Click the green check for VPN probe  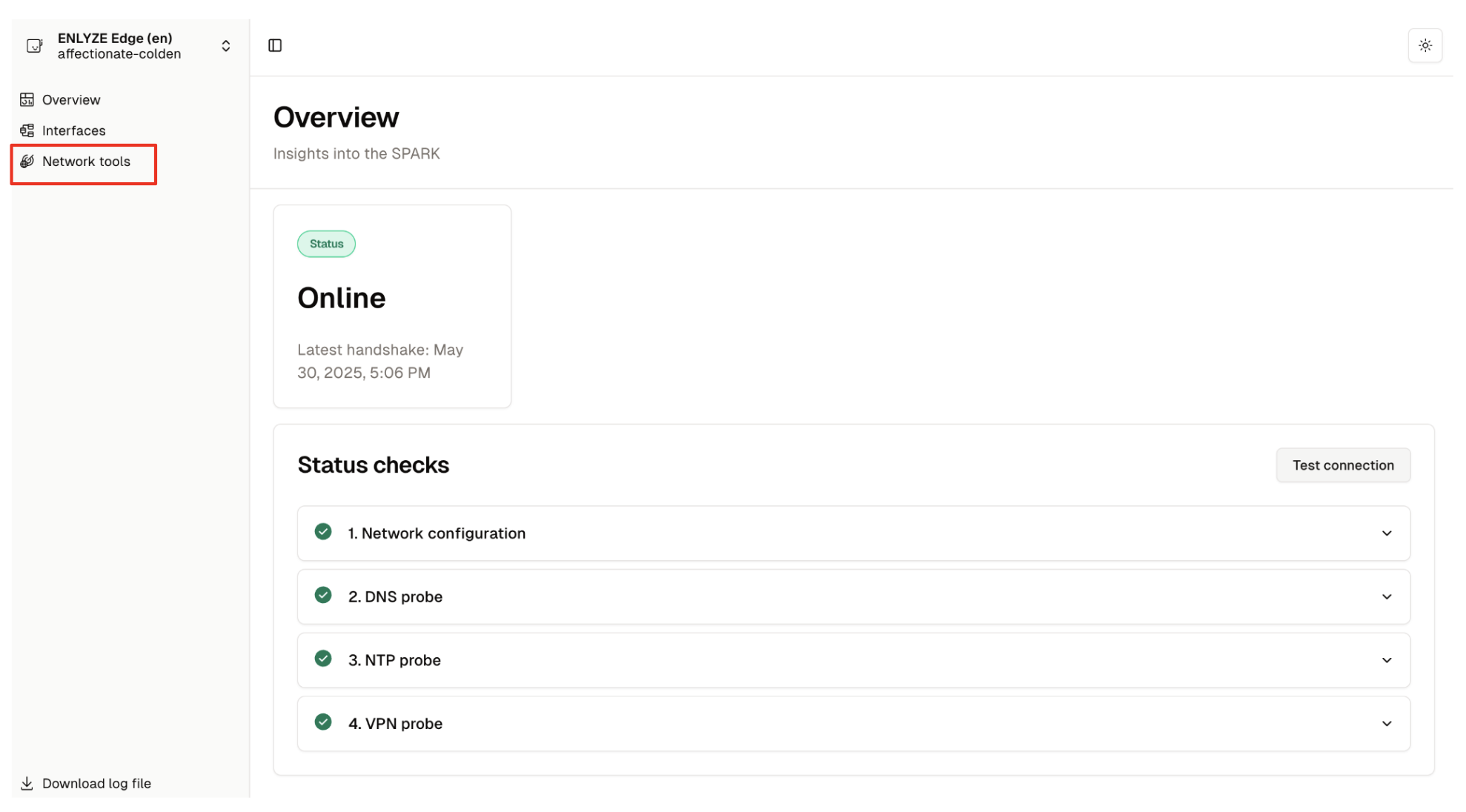(323, 722)
